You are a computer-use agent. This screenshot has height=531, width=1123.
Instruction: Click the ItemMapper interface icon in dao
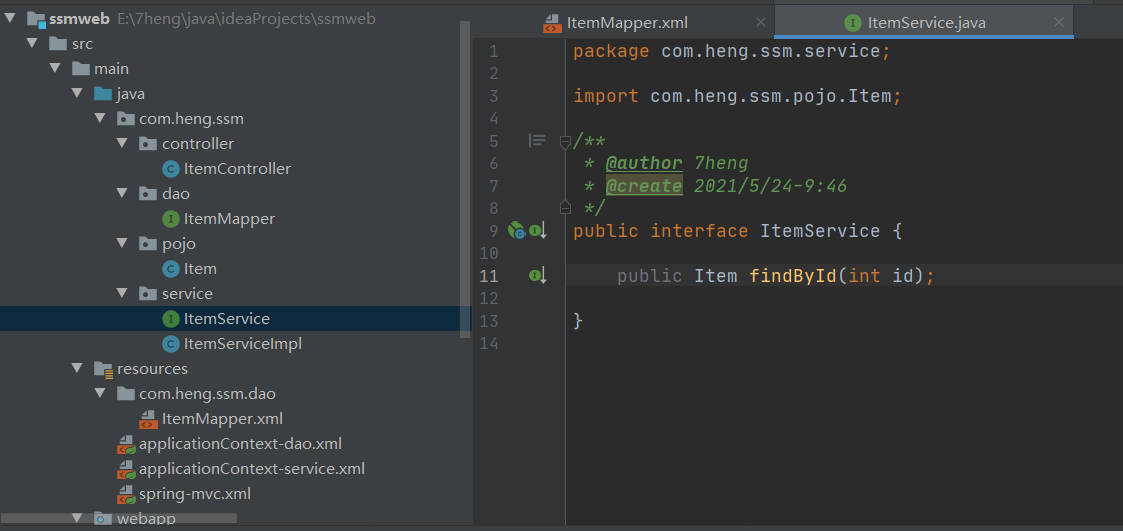pos(170,219)
